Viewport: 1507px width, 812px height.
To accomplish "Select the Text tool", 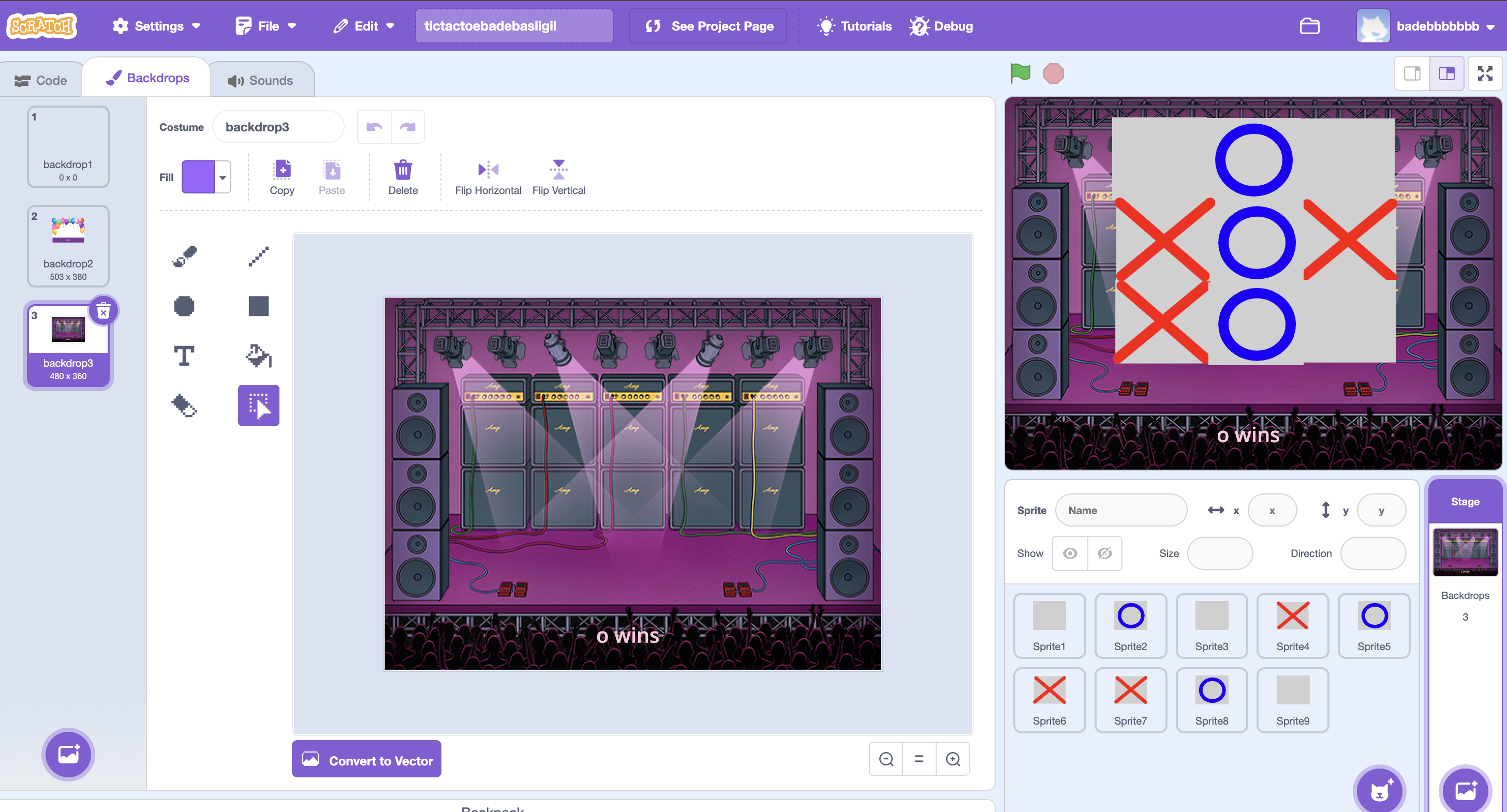I will 184,355.
